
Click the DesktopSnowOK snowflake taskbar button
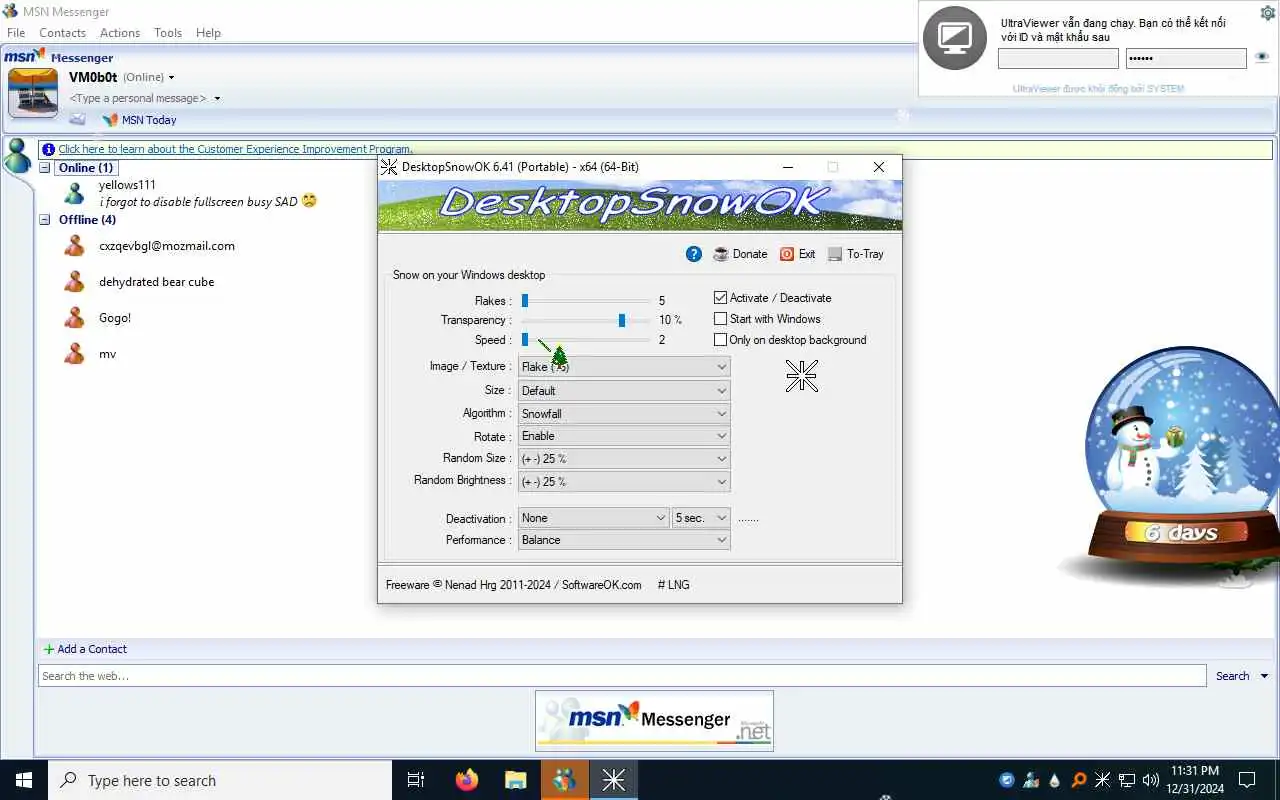613,780
